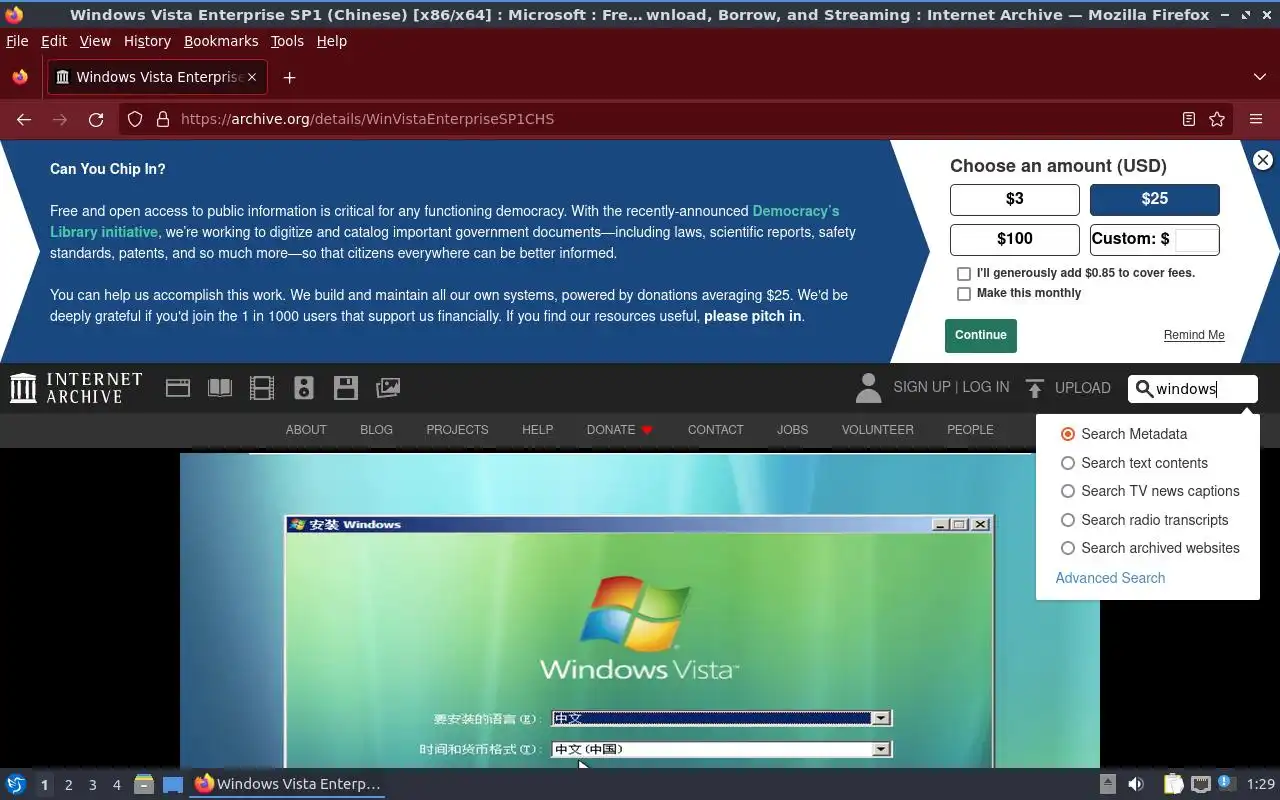Click the network tray icon
This screenshot has width=1280, height=800.
[x=1201, y=784]
